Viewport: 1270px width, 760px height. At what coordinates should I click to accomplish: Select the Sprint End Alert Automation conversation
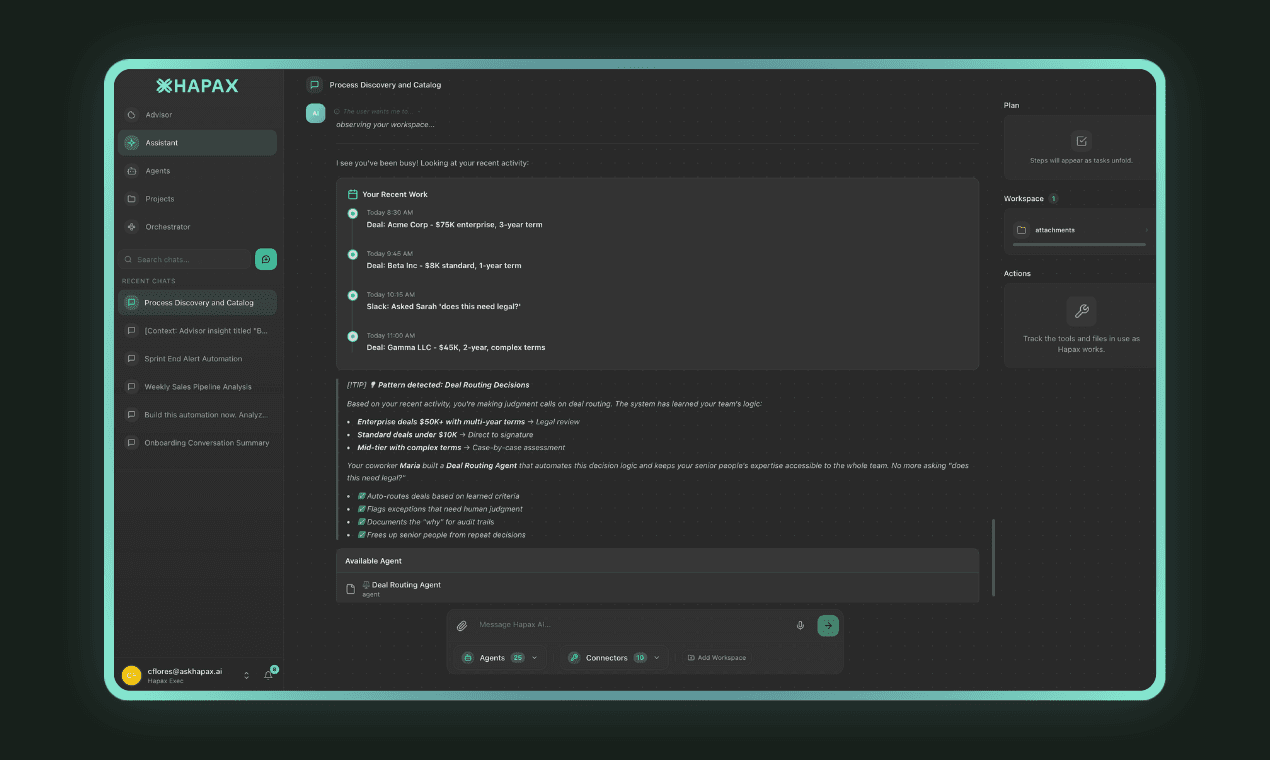tap(196, 359)
